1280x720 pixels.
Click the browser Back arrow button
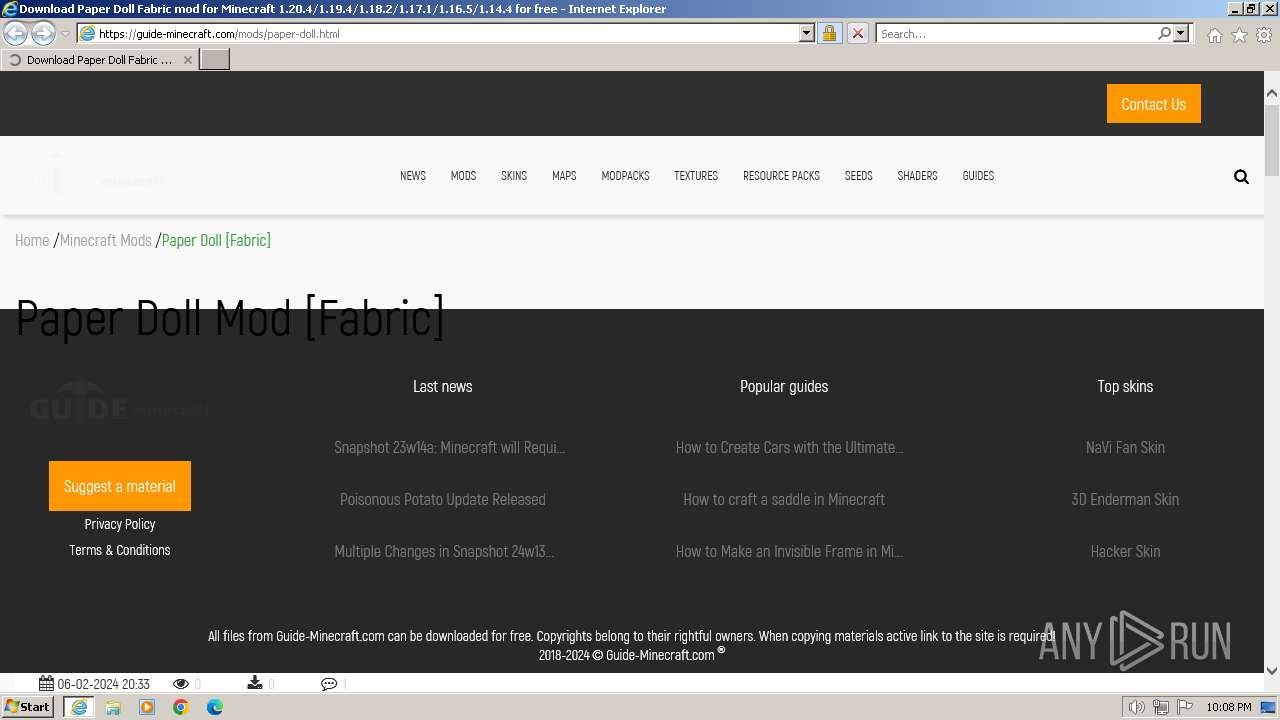(15, 33)
